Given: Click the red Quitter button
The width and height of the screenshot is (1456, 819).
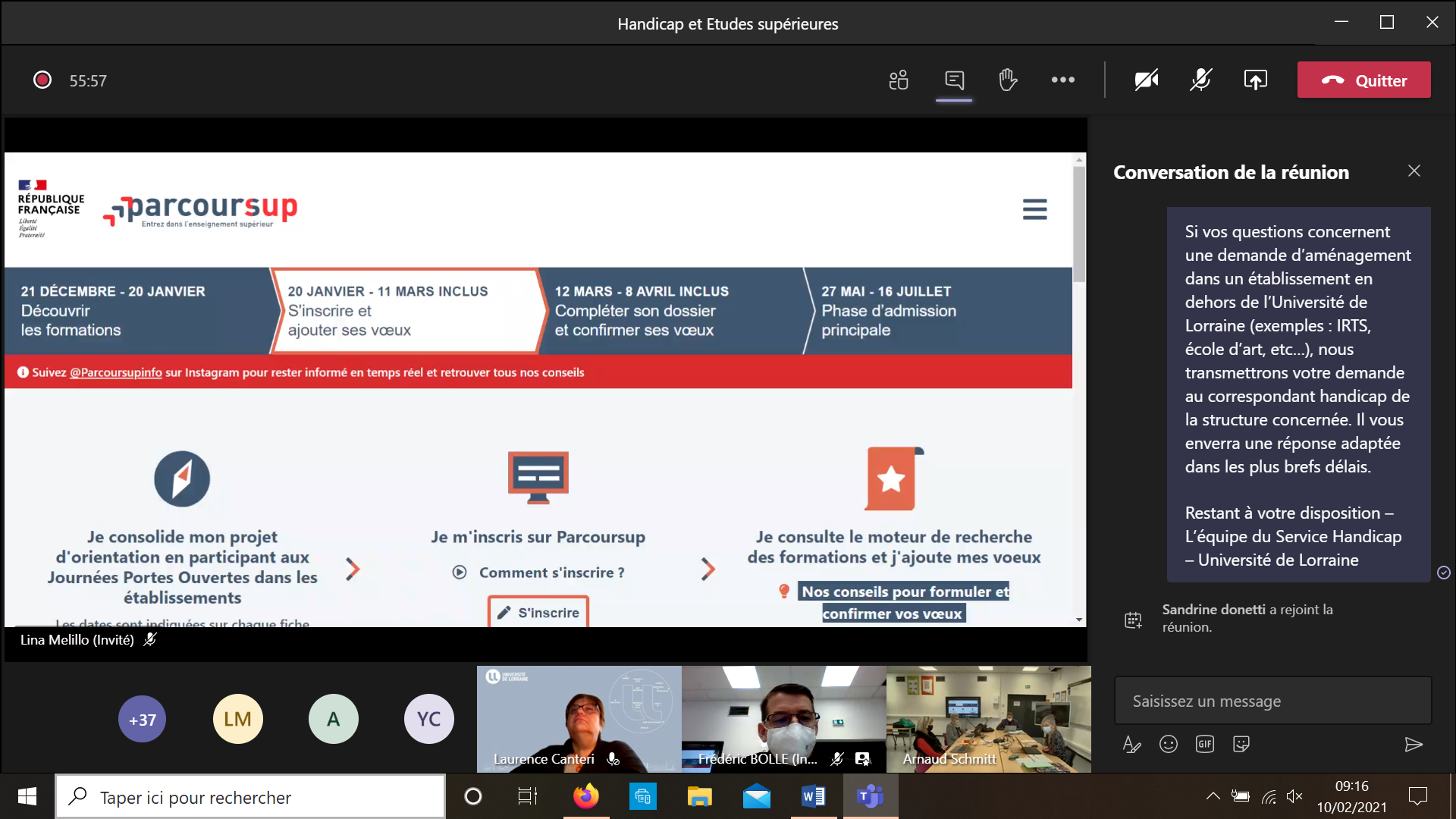Looking at the screenshot, I should [1363, 80].
